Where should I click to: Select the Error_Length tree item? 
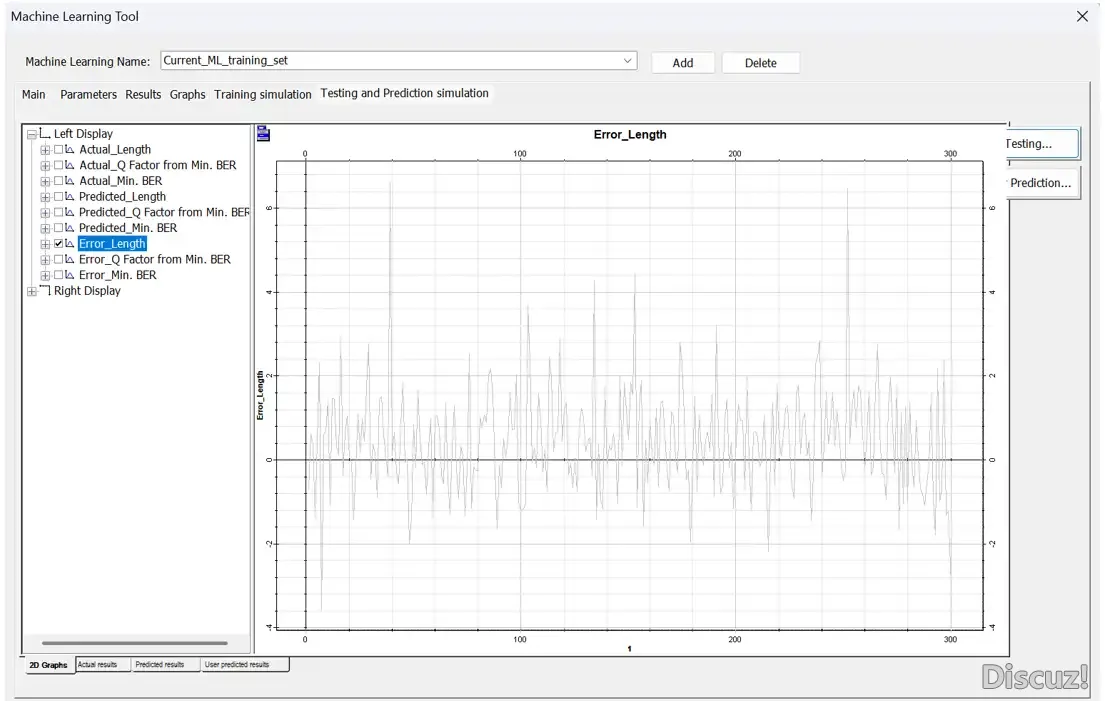coord(112,244)
